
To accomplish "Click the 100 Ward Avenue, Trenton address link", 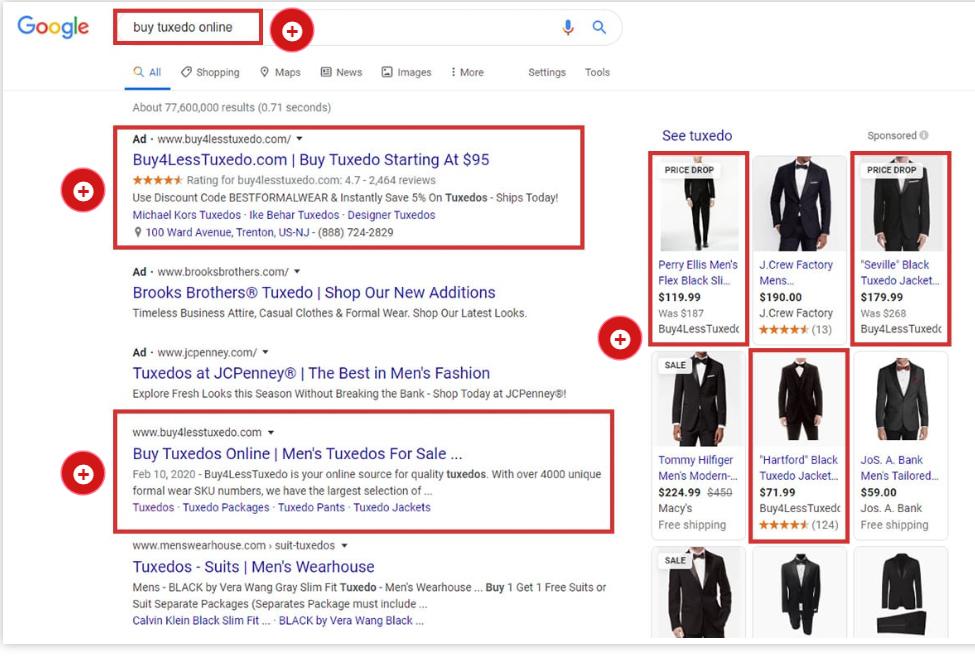I will pos(227,233).
